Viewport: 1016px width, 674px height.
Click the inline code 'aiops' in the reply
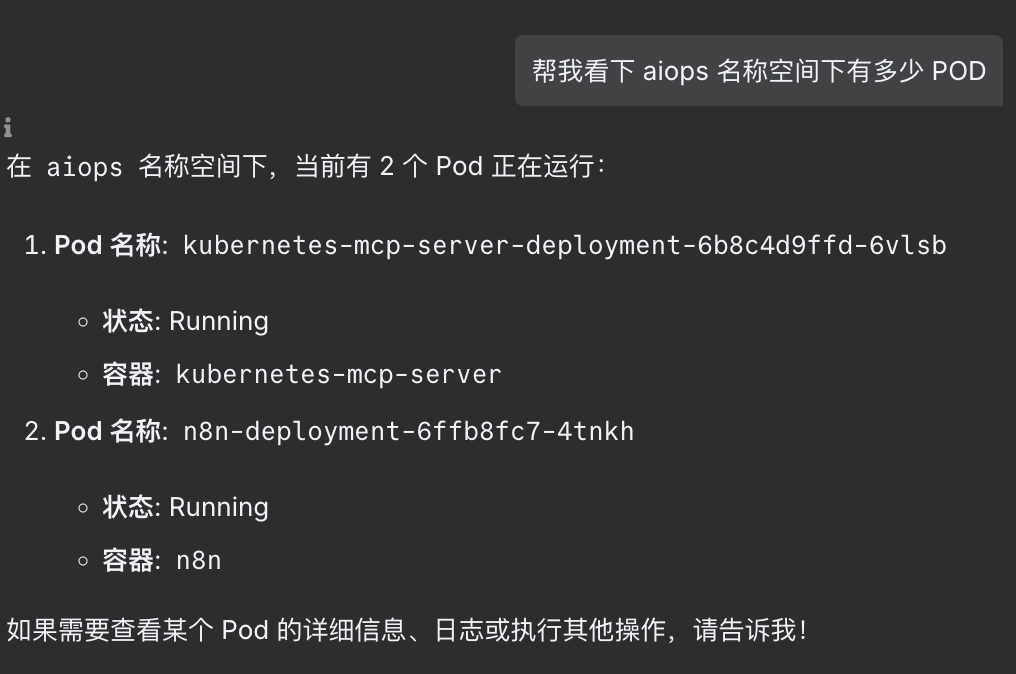point(84,167)
